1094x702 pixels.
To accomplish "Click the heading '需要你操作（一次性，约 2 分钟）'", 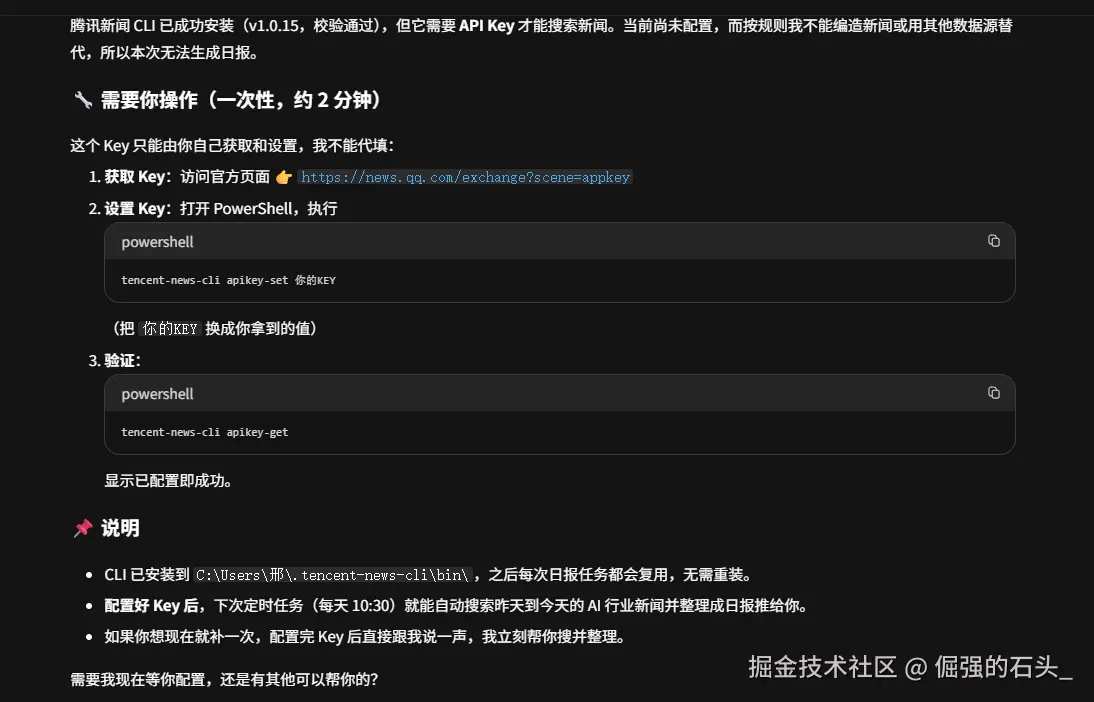I will 241,100.
